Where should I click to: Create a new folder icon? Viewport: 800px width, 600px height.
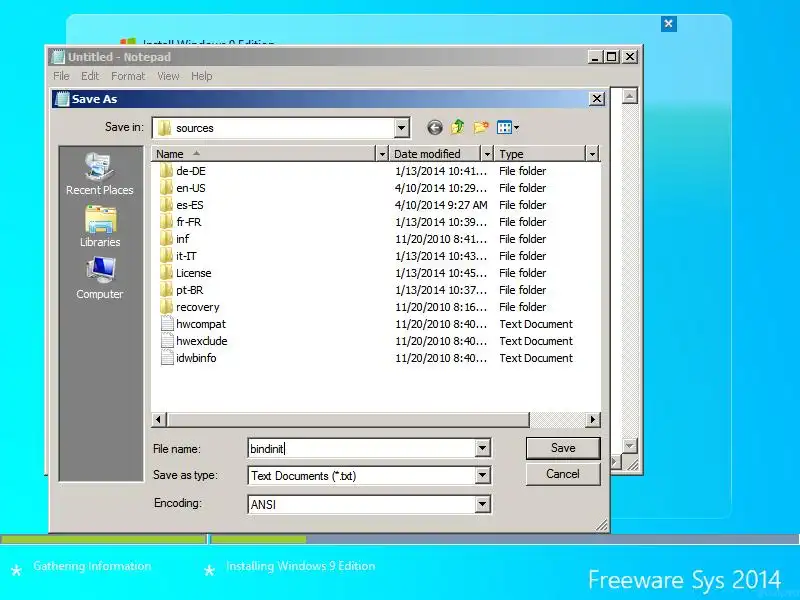coord(481,127)
